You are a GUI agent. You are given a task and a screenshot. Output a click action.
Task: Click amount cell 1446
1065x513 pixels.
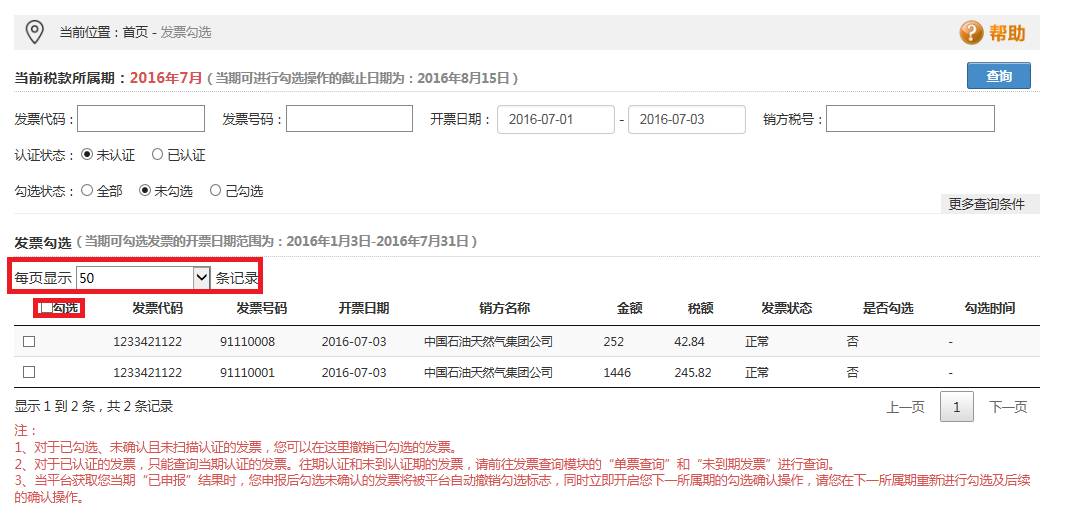coord(617,373)
